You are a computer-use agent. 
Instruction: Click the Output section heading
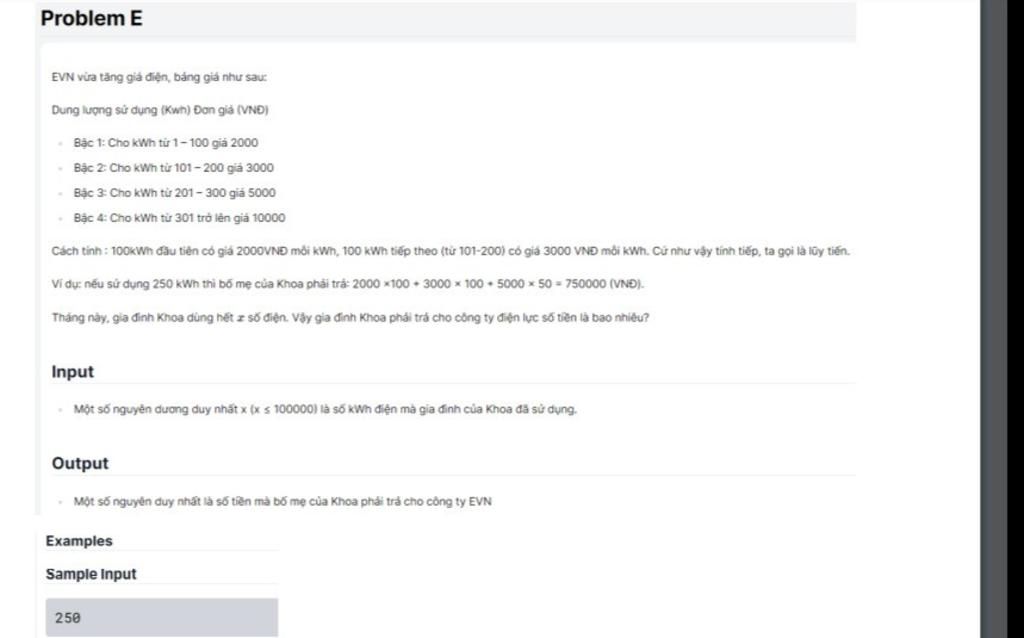80,463
